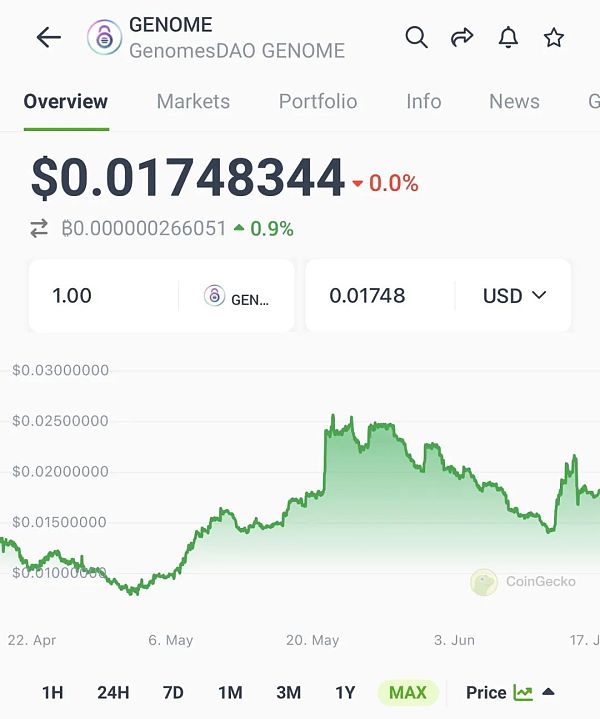Open the USD currency dropdown

click(x=514, y=296)
